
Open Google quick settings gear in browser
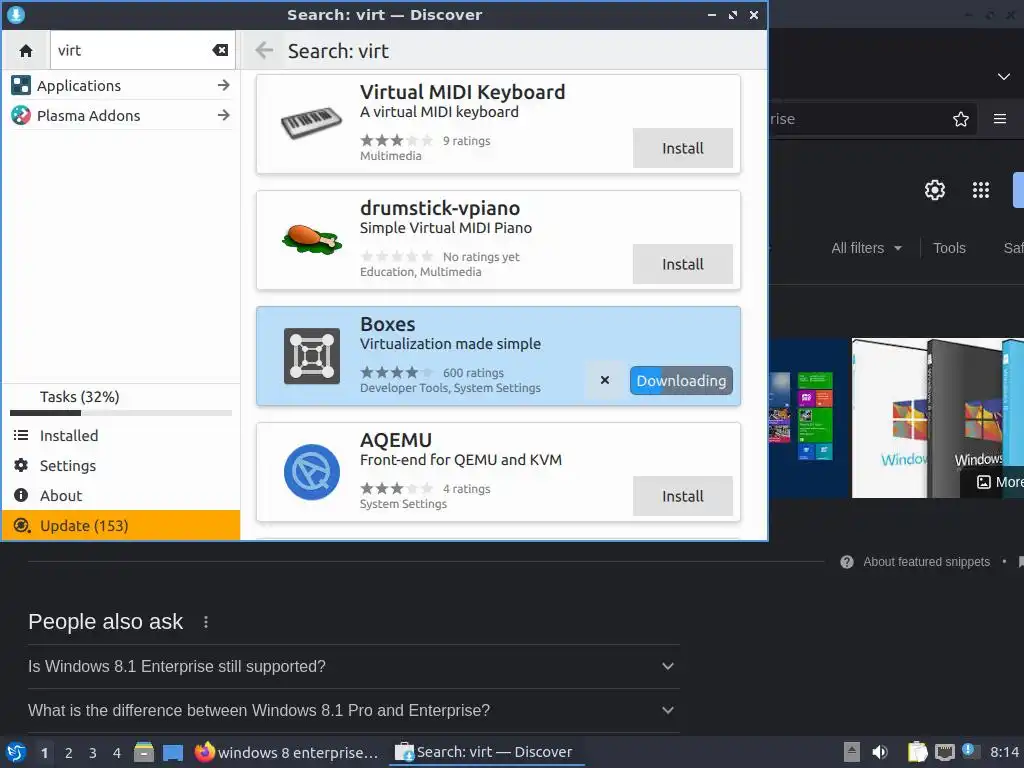pyautogui.click(x=935, y=190)
